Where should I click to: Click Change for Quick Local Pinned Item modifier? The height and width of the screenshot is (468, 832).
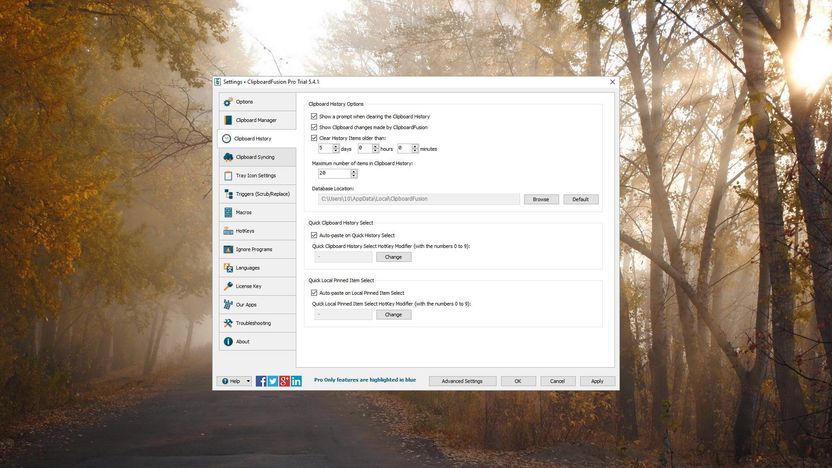point(394,315)
